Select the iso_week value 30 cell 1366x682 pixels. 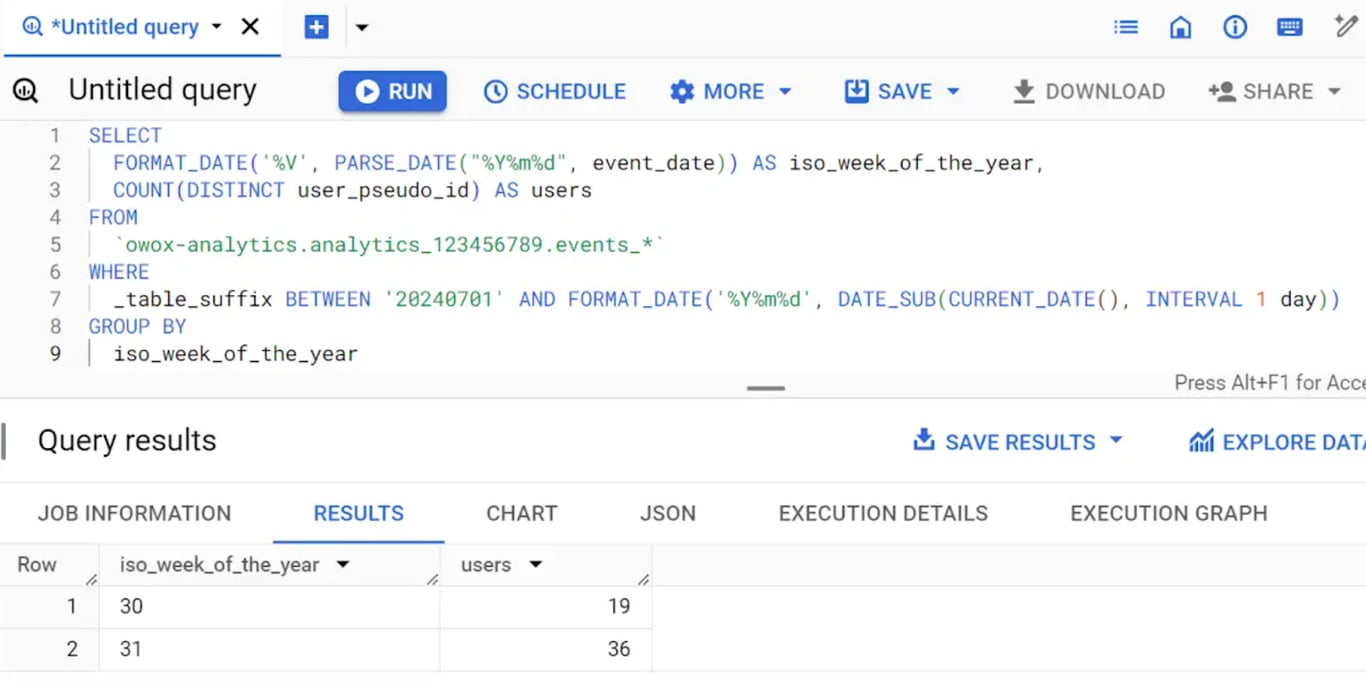(269, 606)
